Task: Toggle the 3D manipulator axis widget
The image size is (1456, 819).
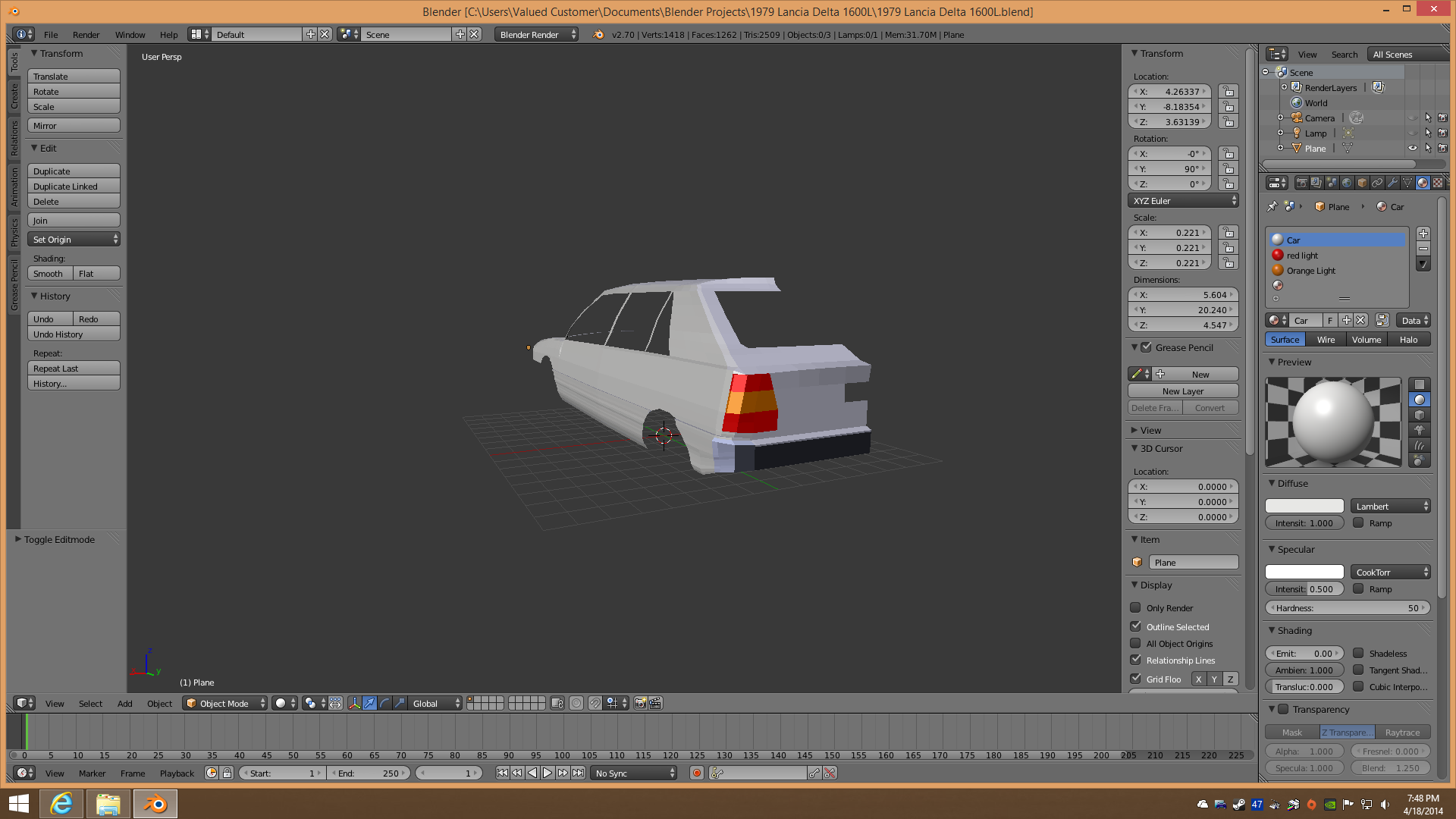Action: [354, 703]
